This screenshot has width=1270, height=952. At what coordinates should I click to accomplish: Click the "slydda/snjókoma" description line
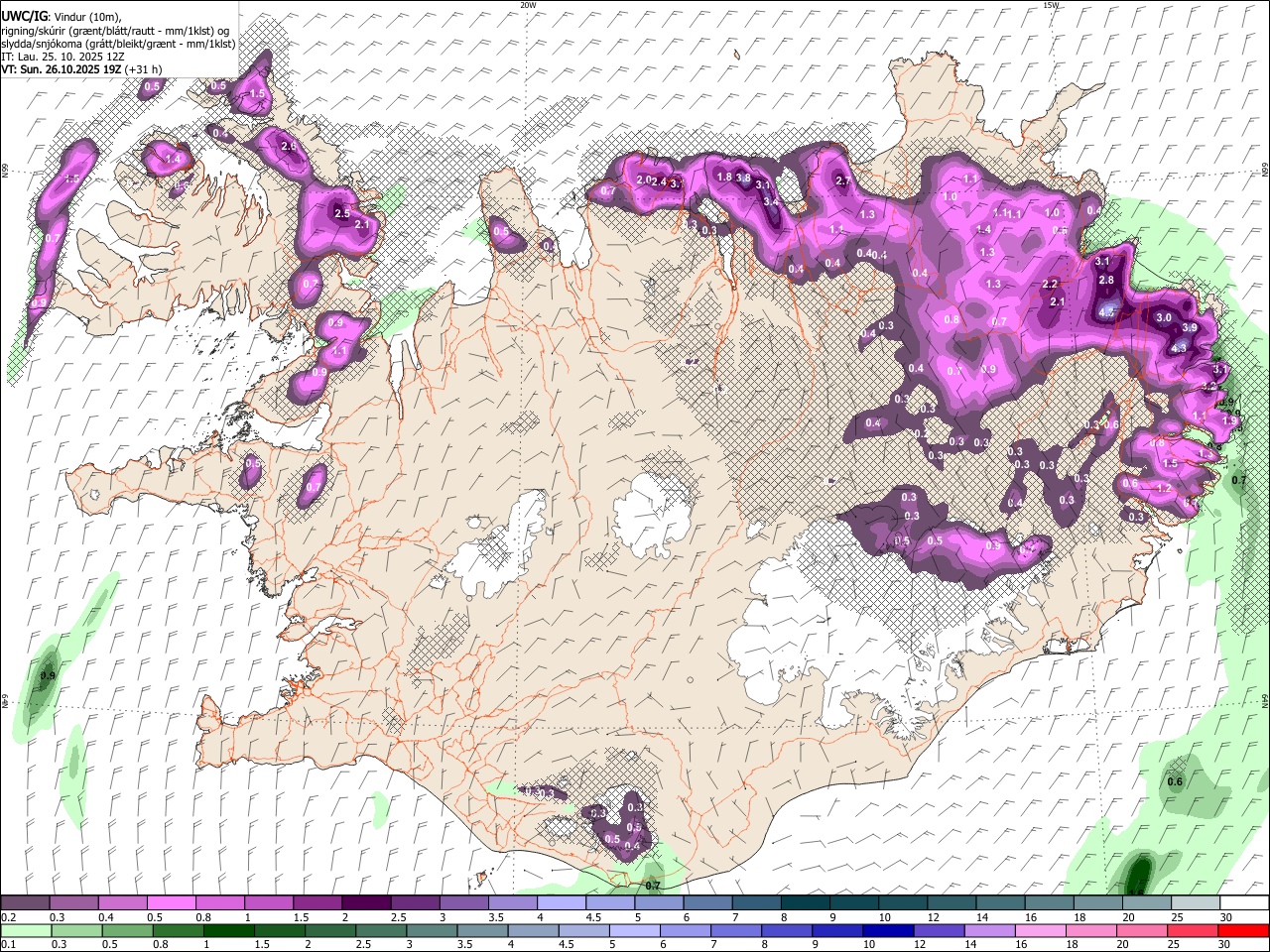click(118, 44)
